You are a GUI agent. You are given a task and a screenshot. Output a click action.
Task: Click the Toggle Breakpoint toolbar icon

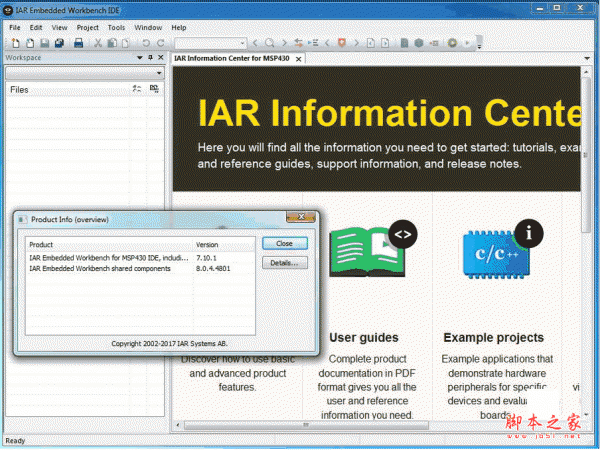point(434,43)
